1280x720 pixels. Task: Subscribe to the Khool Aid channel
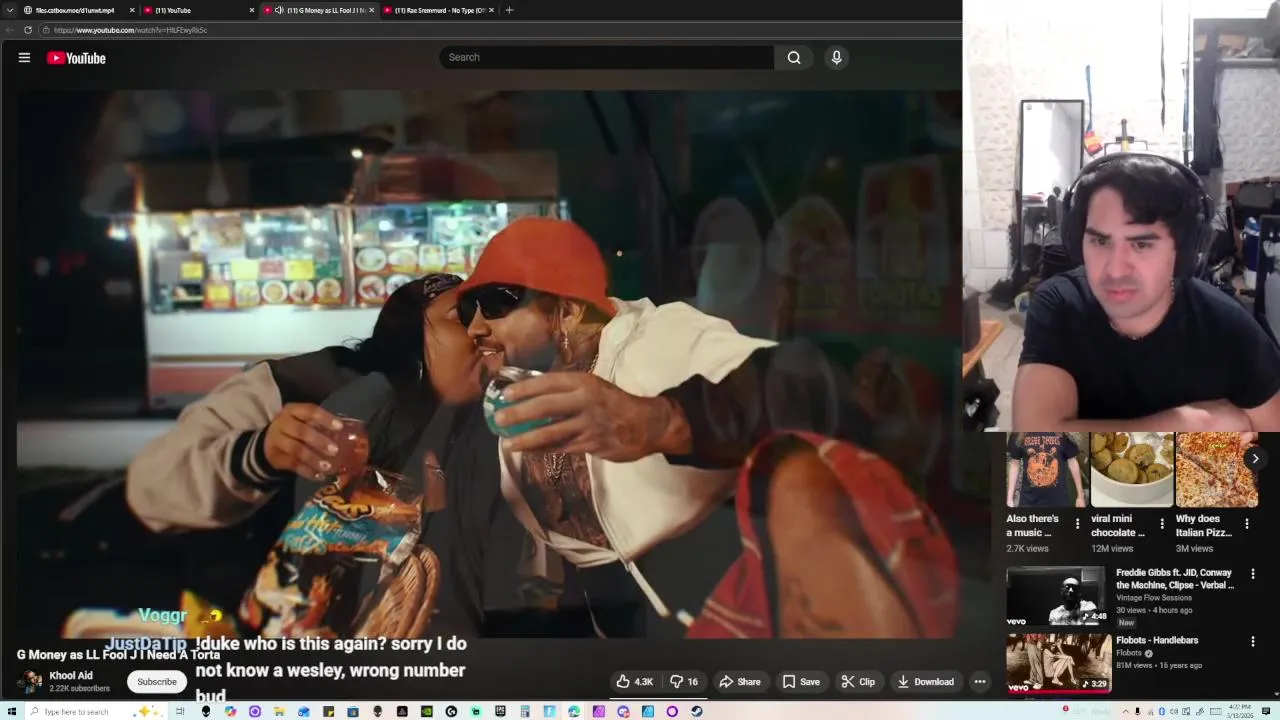click(157, 682)
